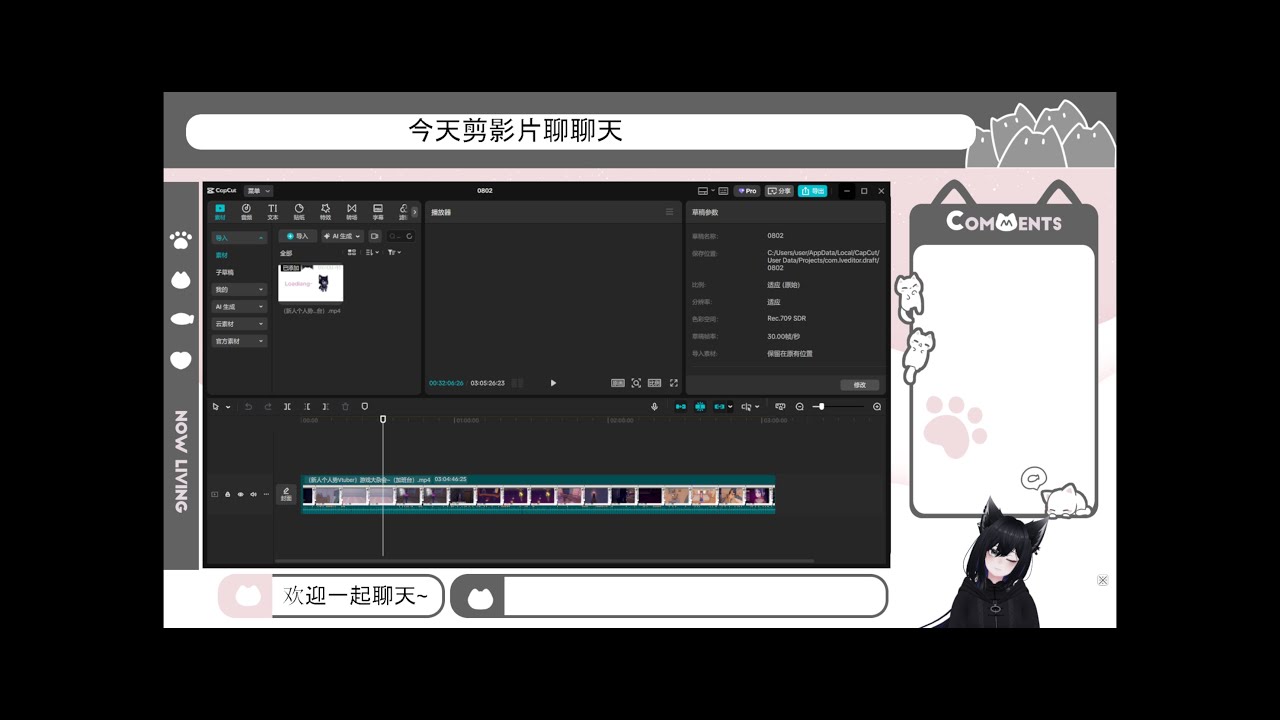Click the trash delete icon in timeline toolbar
1280x720 pixels.
(346, 407)
